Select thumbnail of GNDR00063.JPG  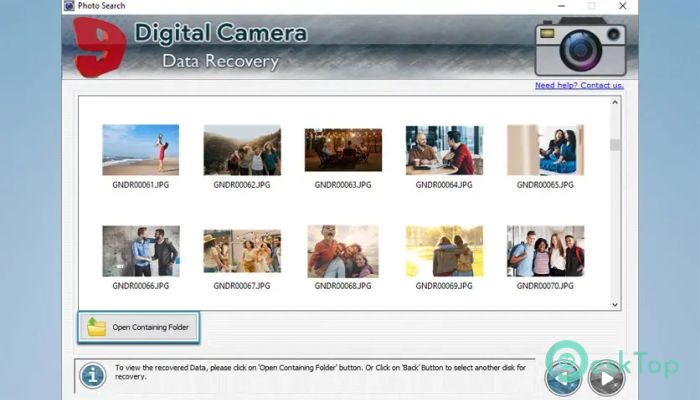tap(343, 150)
